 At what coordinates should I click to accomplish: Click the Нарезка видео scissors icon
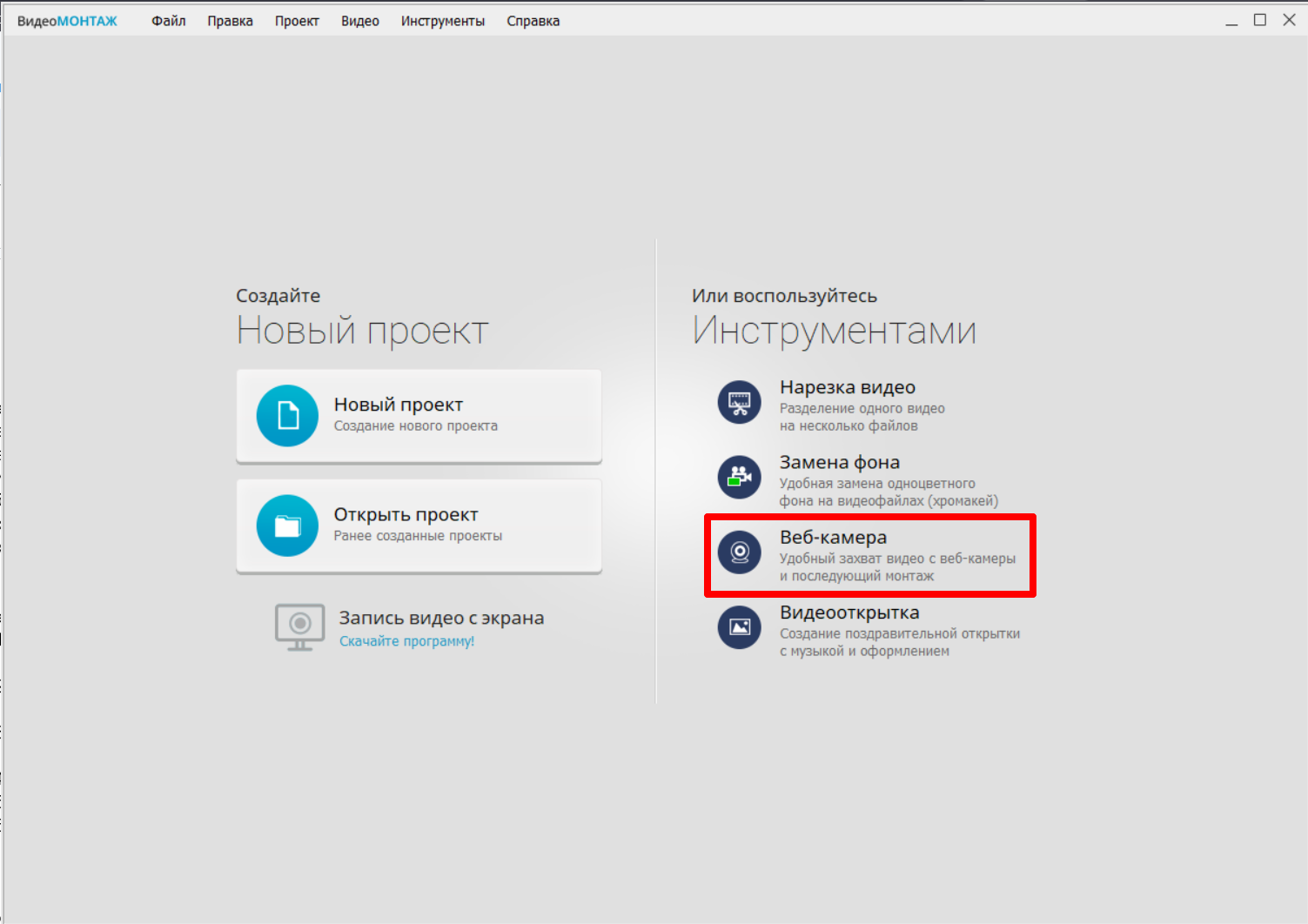740,403
